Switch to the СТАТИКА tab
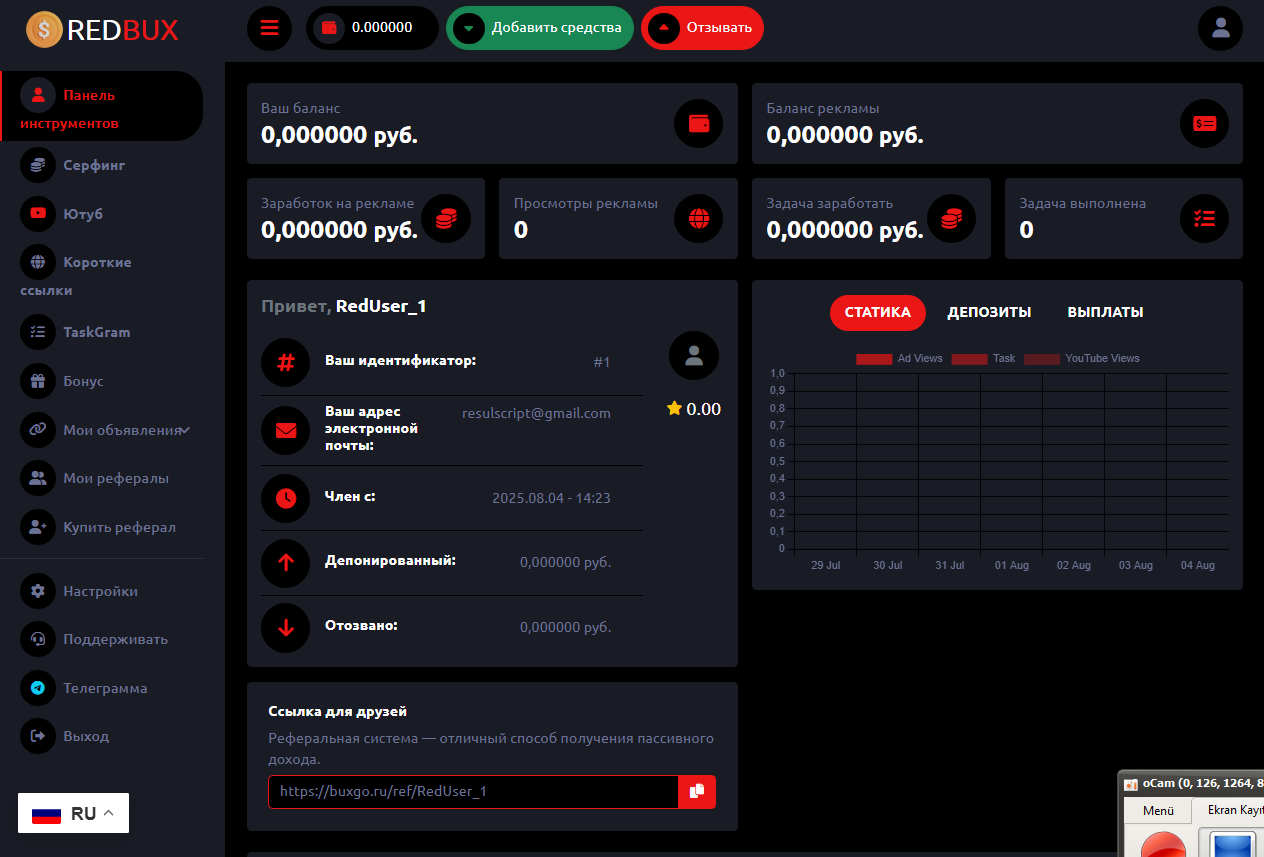This screenshot has width=1264, height=857. coord(878,312)
